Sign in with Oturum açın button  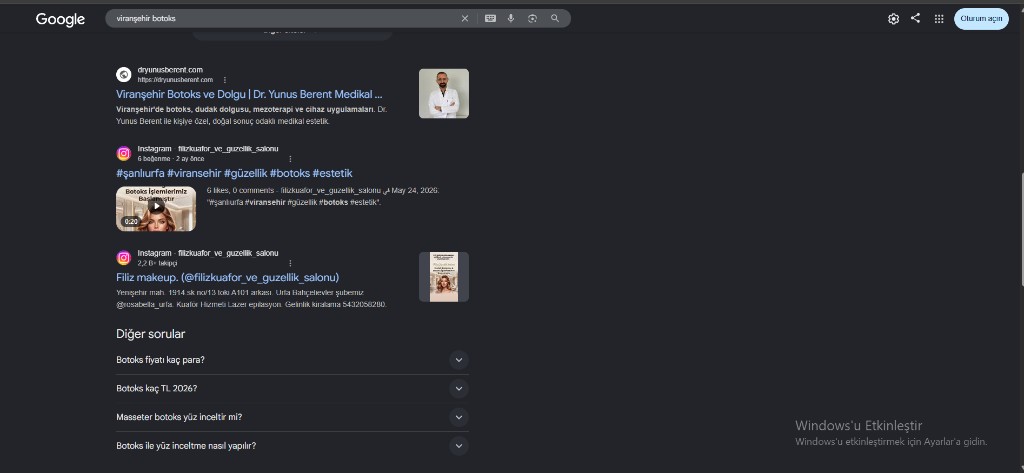coord(981,19)
